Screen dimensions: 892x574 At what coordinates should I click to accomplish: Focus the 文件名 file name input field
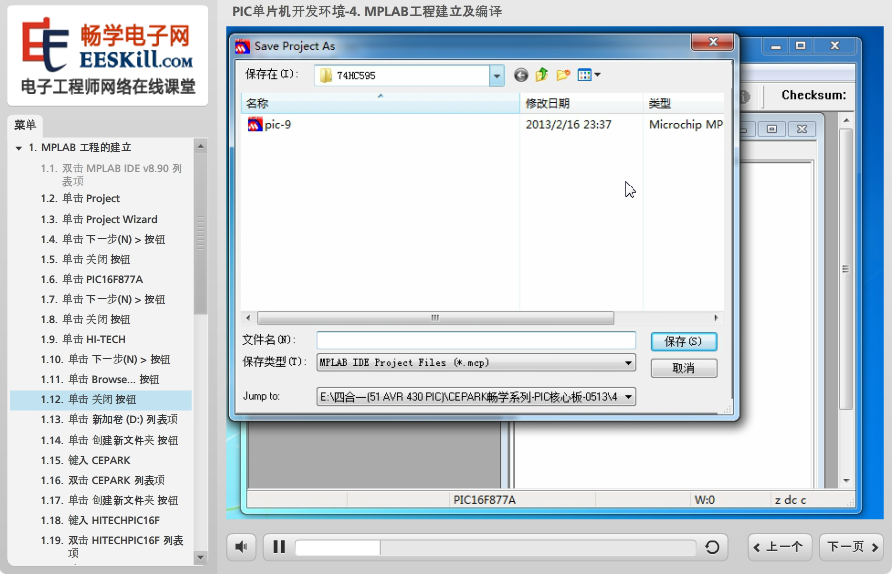[x=476, y=340]
